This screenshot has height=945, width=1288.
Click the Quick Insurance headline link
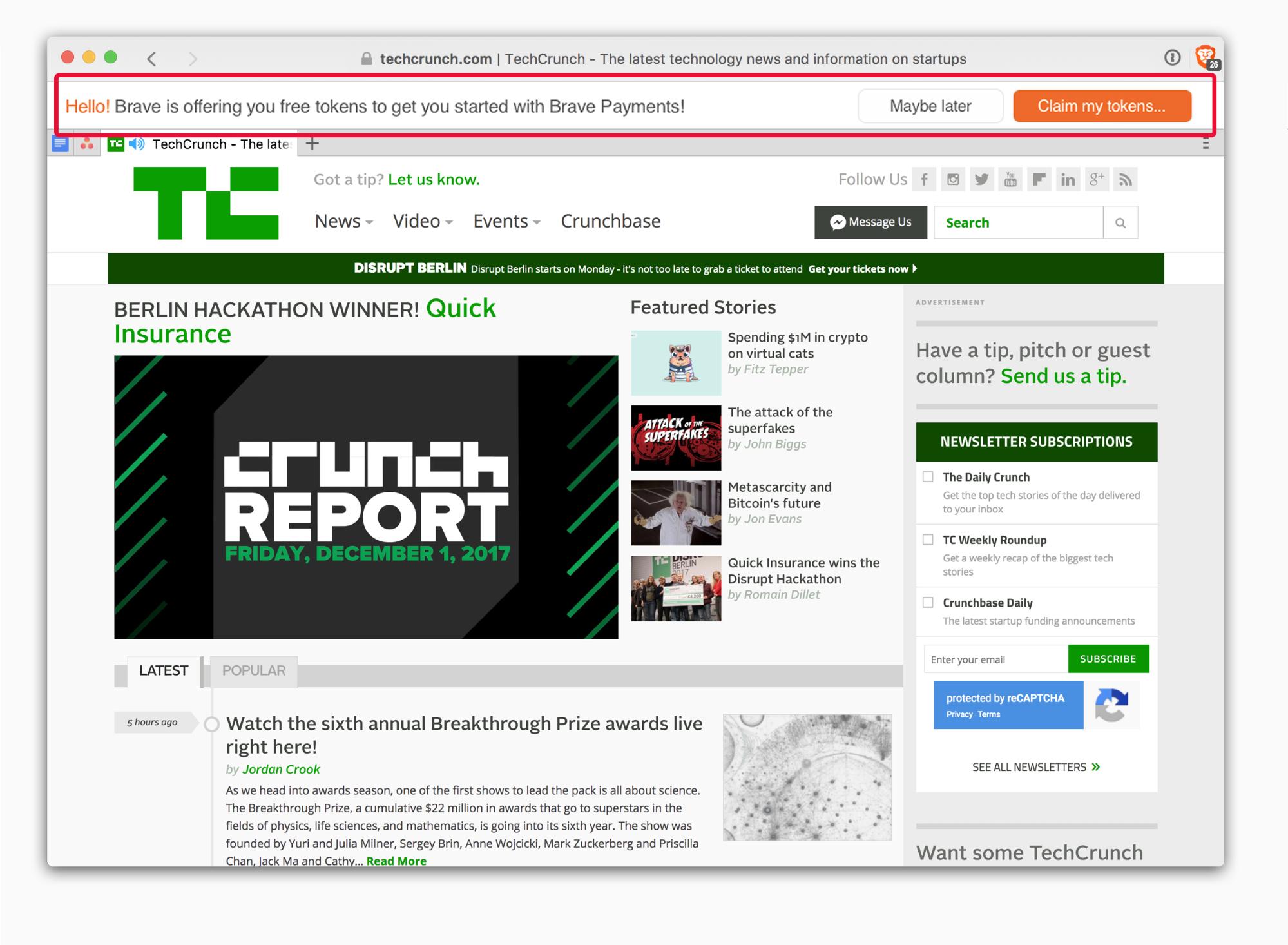[305, 321]
